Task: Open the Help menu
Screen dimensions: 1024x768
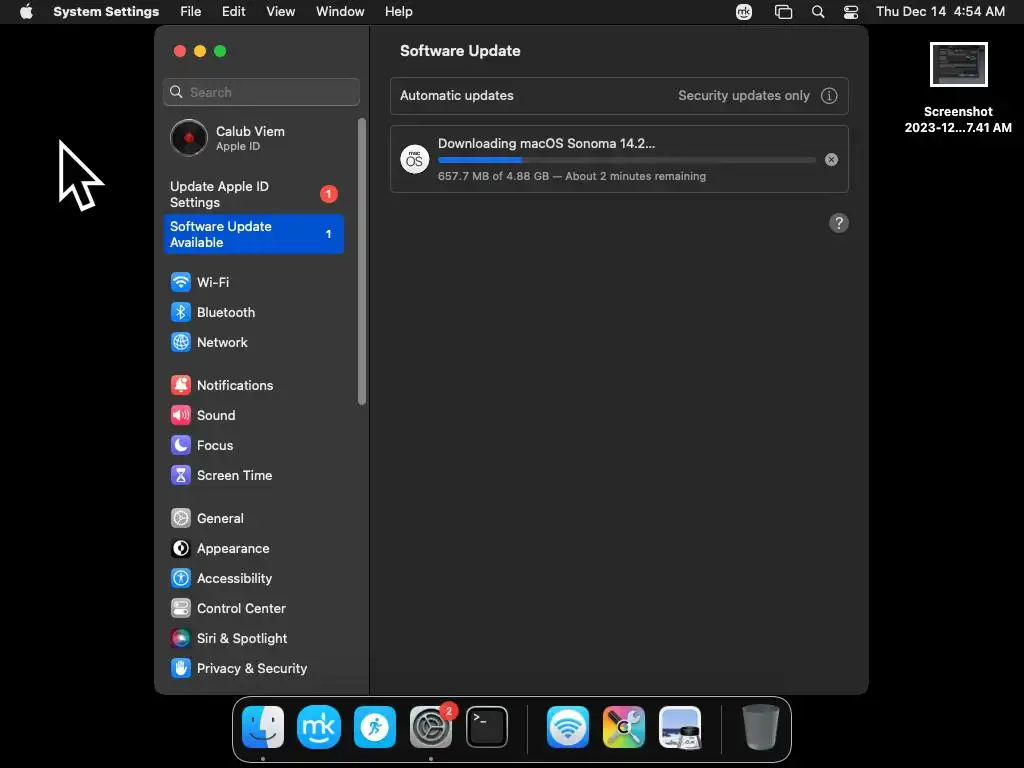Action: 398,12
